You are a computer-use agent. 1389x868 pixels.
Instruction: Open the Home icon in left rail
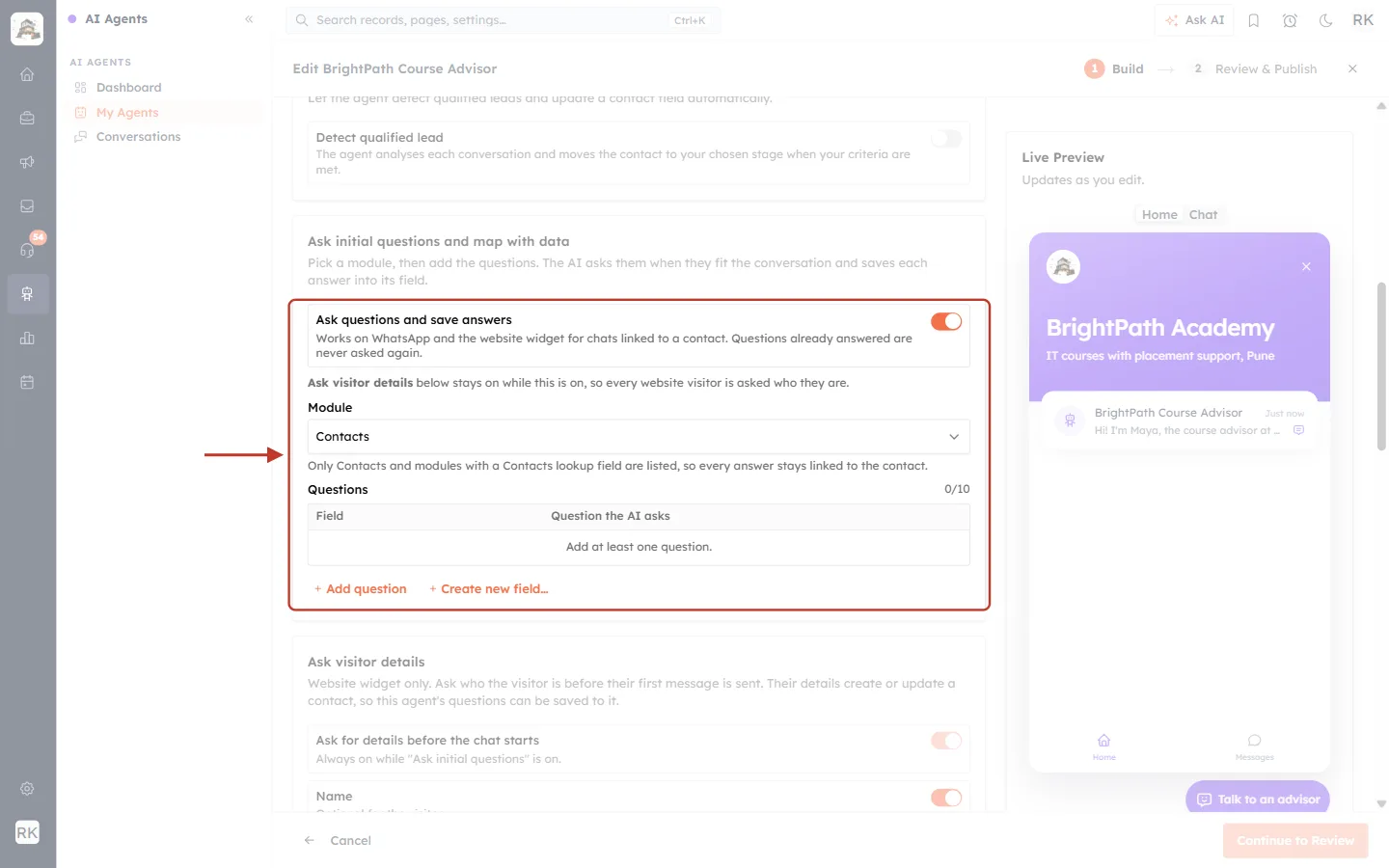(27, 74)
